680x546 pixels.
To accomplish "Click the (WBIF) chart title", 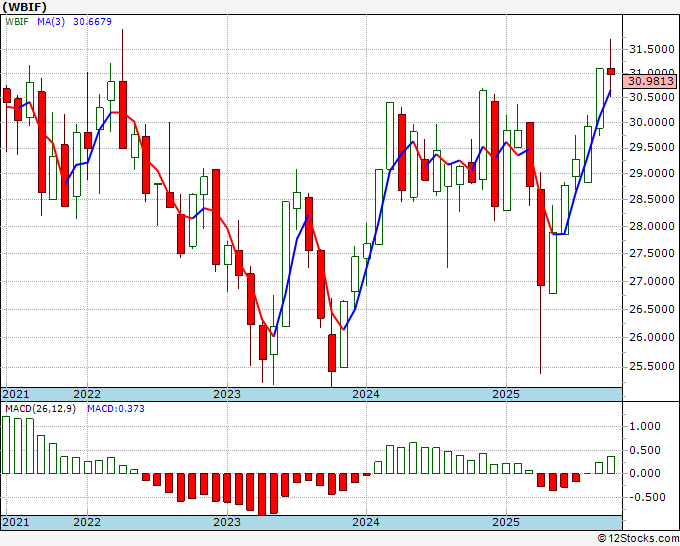I will click(25, 7).
